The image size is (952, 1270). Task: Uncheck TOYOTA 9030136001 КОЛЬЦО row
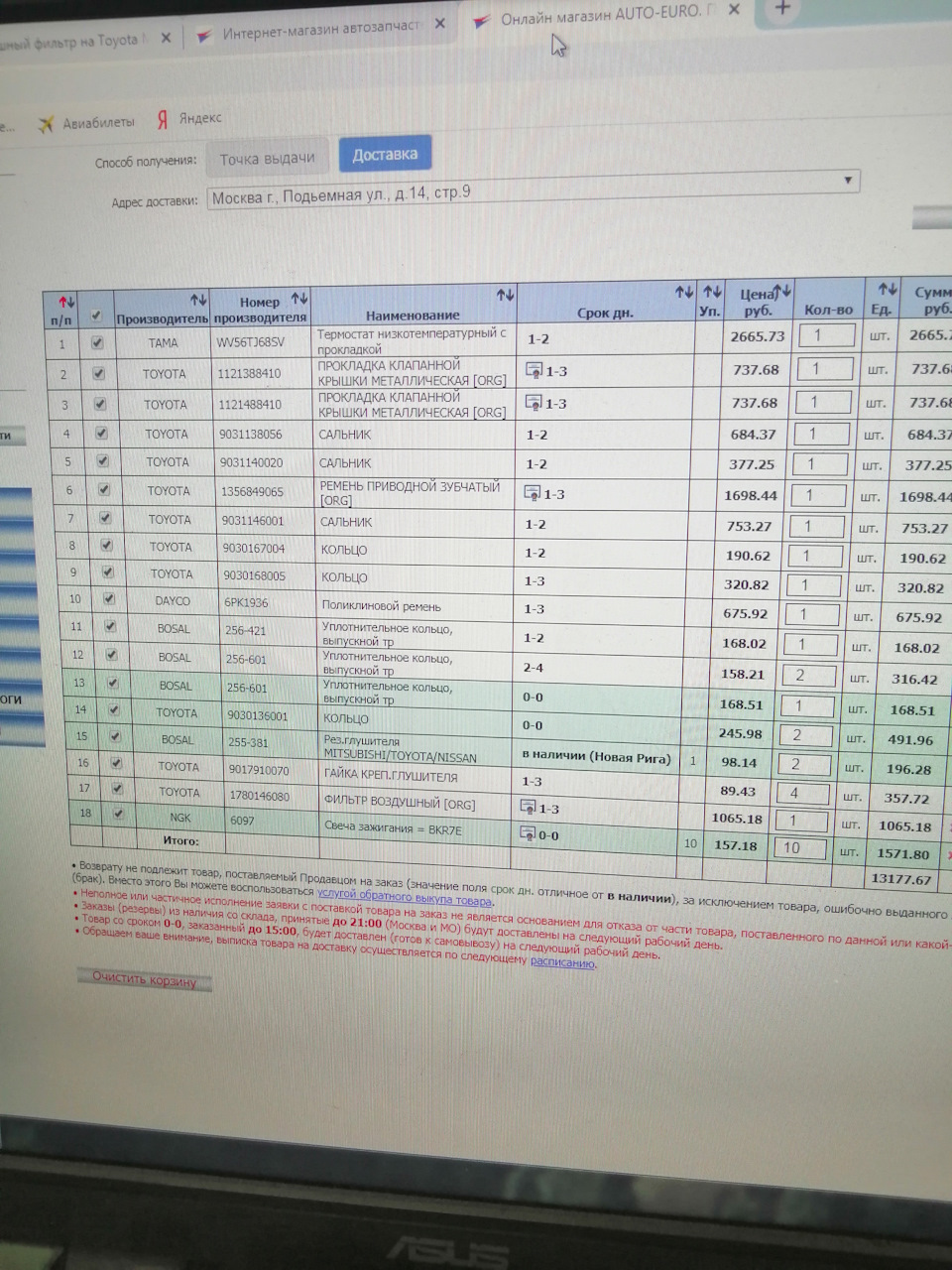click(x=114, y=709)
